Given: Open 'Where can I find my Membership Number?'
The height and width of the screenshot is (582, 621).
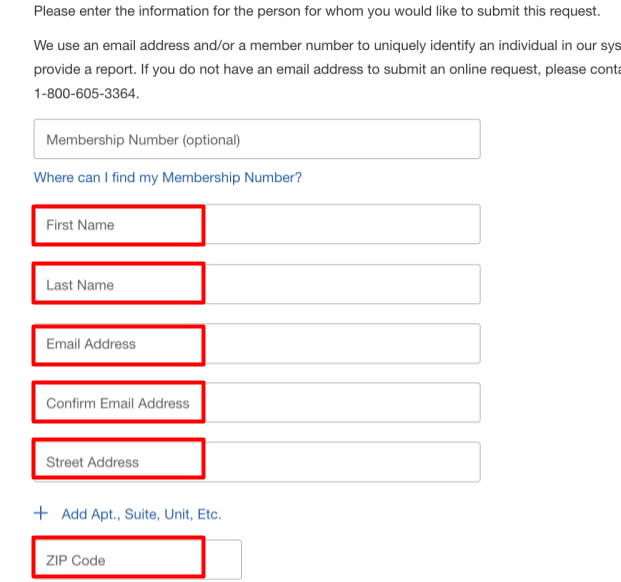Looking at the screenshot, I should pos(167,177).
